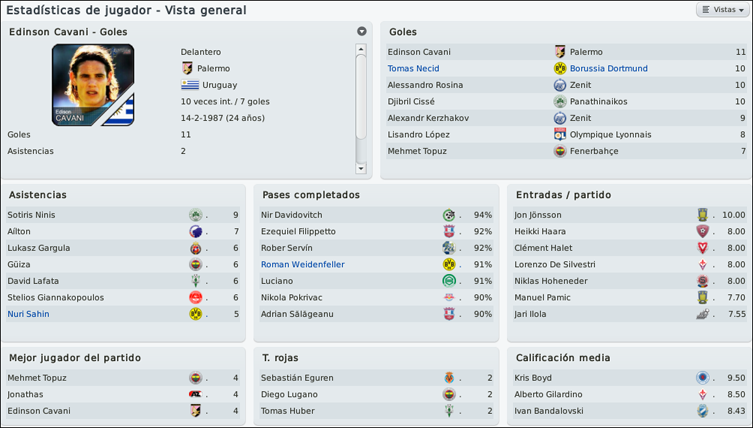Click the club badge beside Jonathas
Viewport: 753px width, 428px height.
[x=195, y=394]
